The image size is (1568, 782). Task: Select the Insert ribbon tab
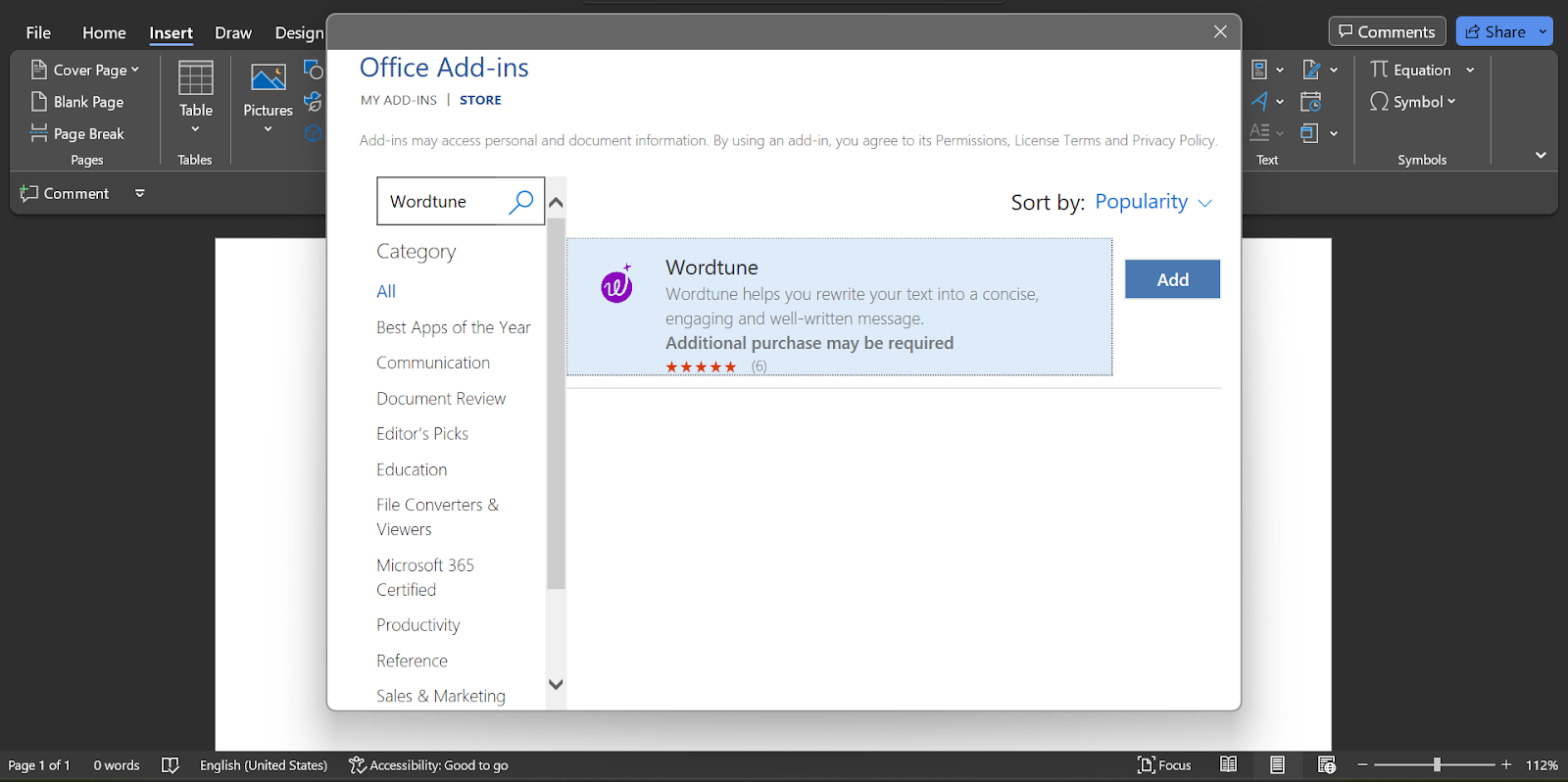pos(171,32)
